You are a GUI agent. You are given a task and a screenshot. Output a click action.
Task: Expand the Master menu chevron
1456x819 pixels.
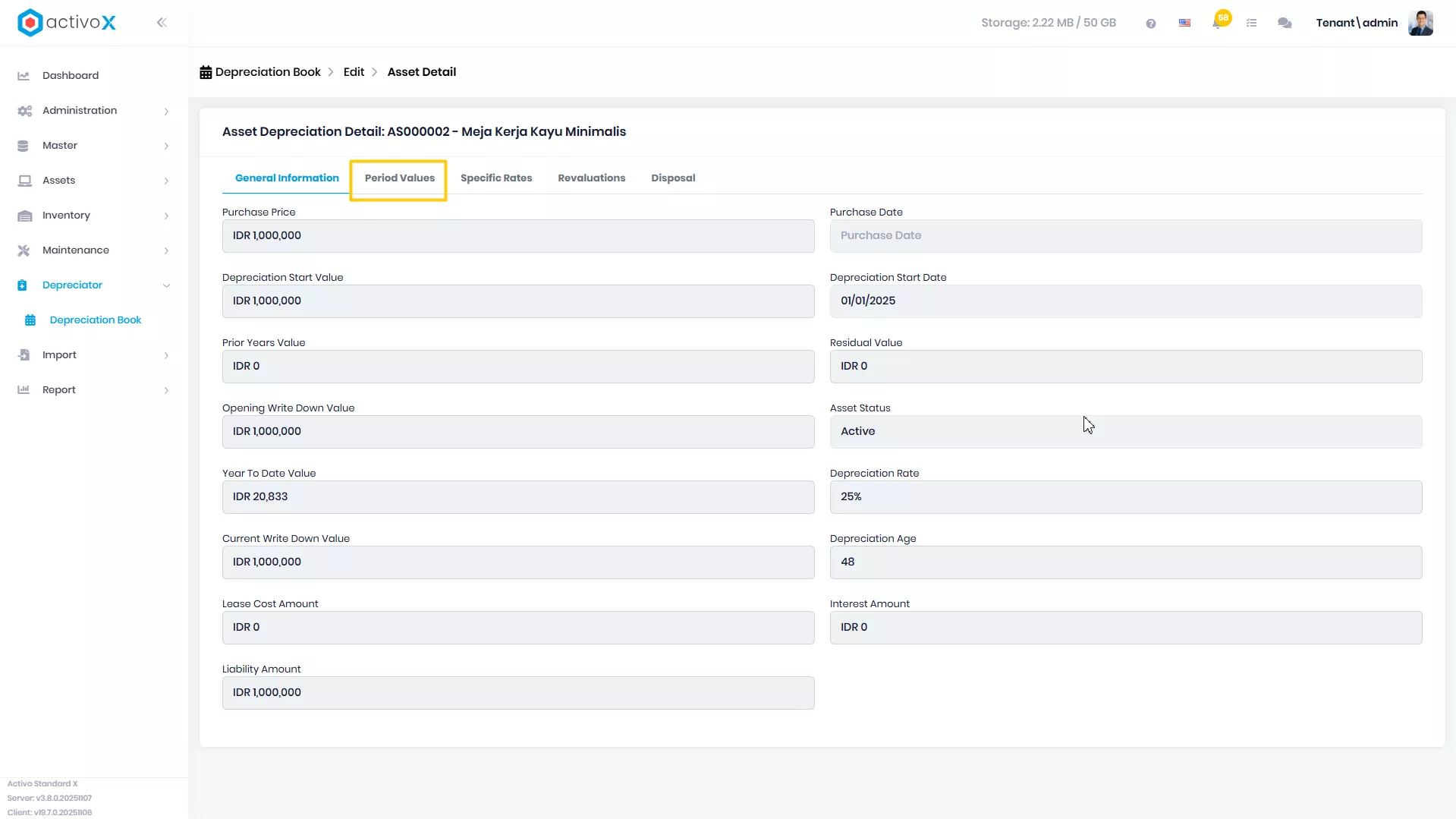point(166,146)
